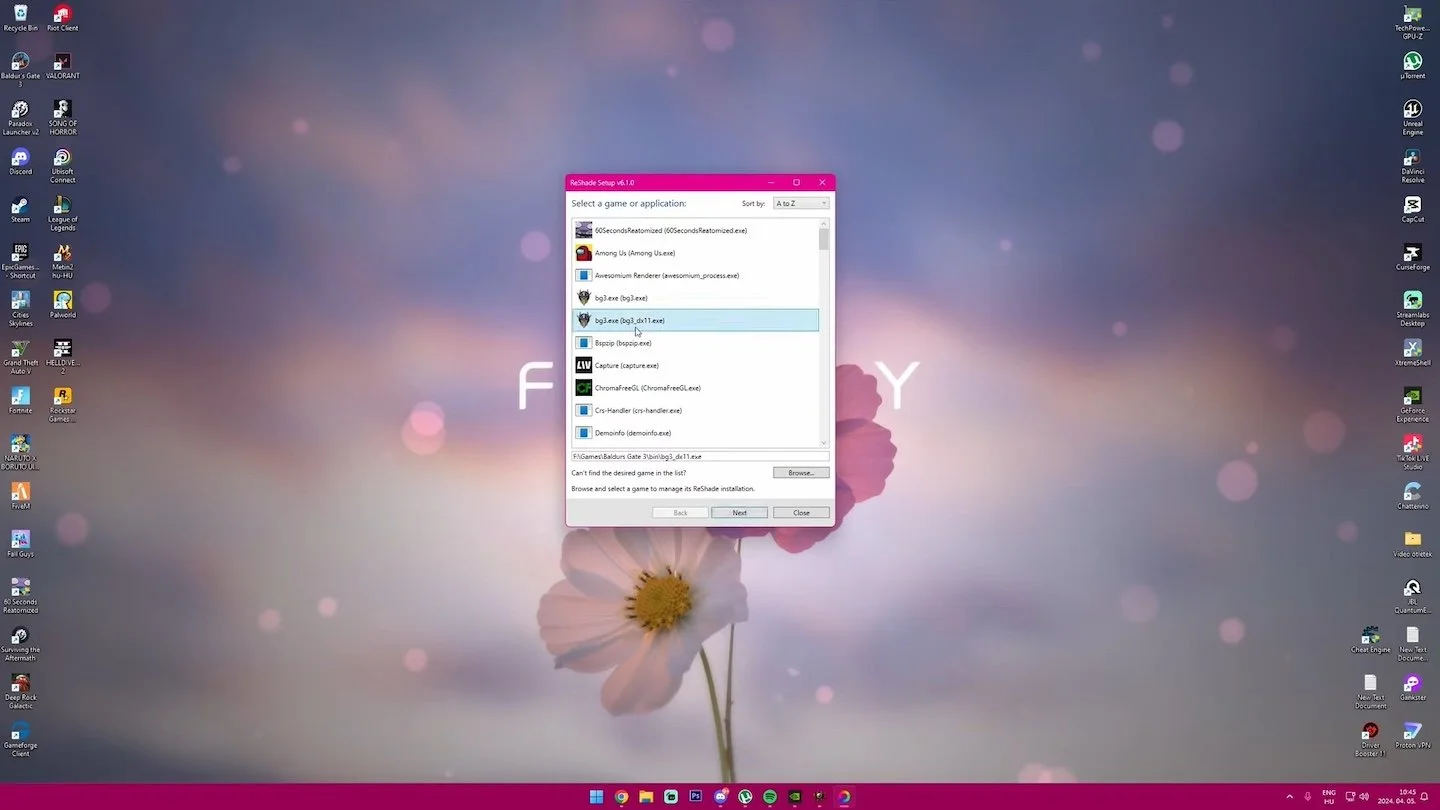
Task: Open the Sort by A to Z dropdown
Action: [801, 203]
